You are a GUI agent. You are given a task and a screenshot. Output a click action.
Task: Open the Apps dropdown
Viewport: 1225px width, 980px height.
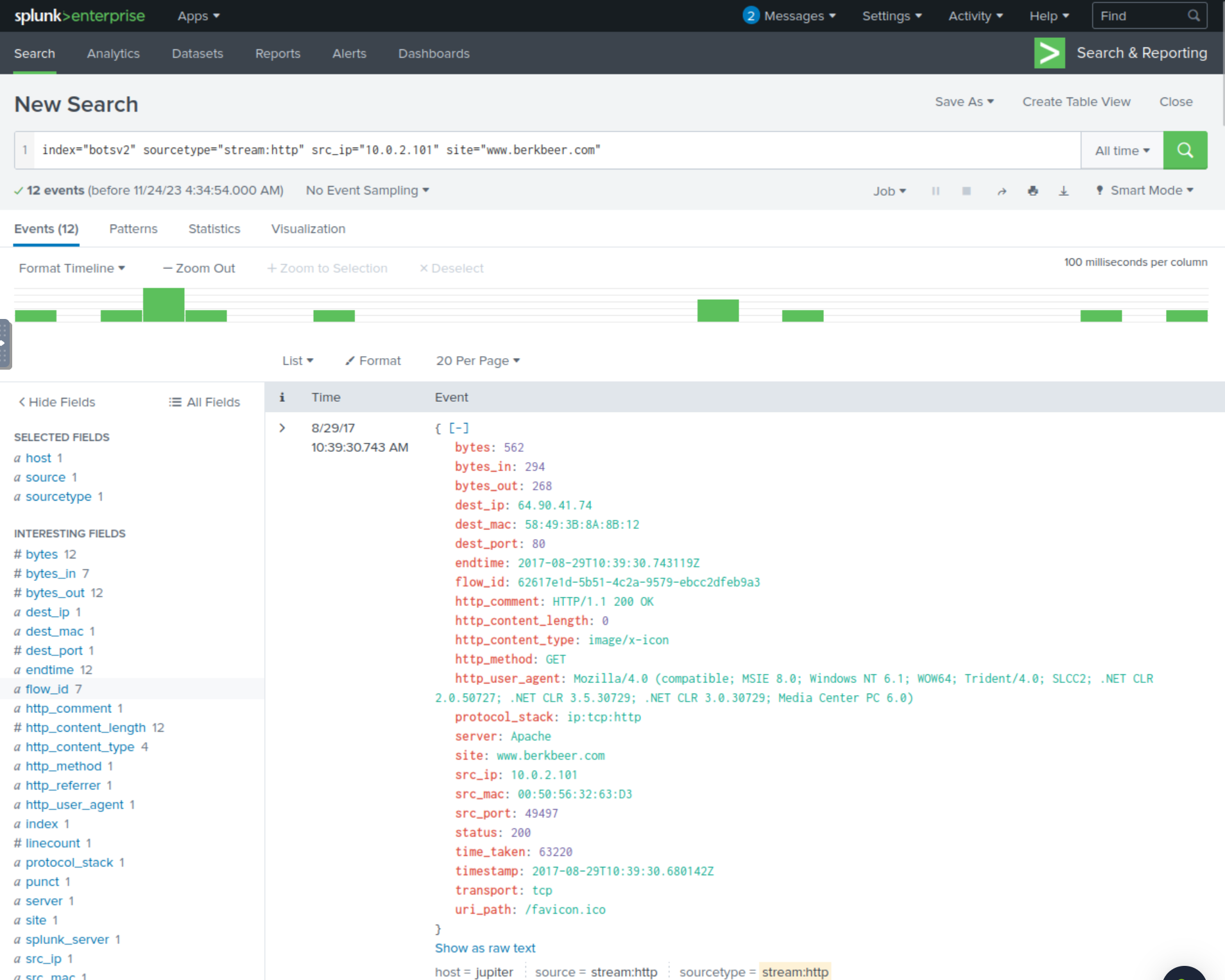point(198,16)
